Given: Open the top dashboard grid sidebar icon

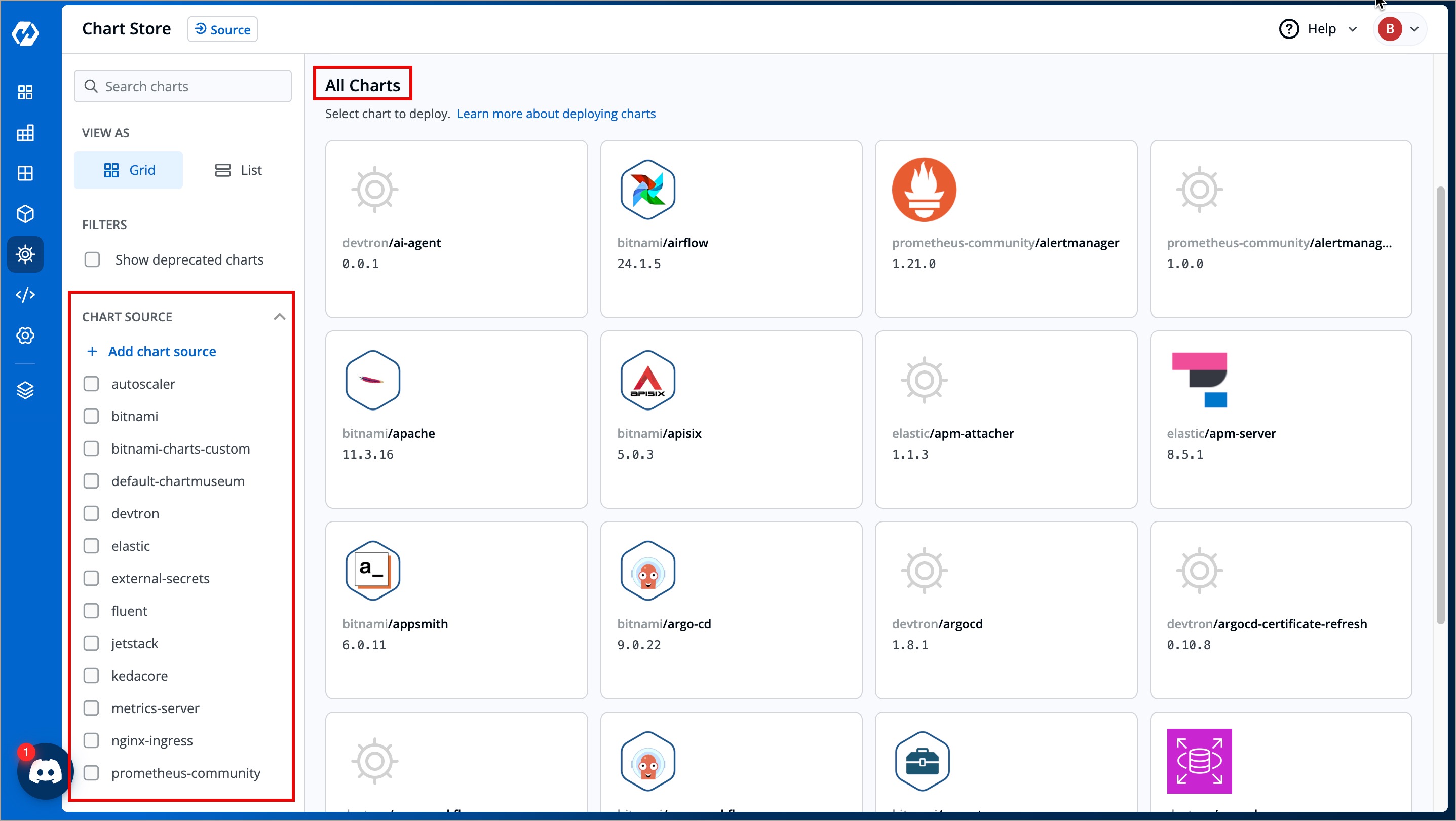Looking at the screenshot, I should click(25, 92).
